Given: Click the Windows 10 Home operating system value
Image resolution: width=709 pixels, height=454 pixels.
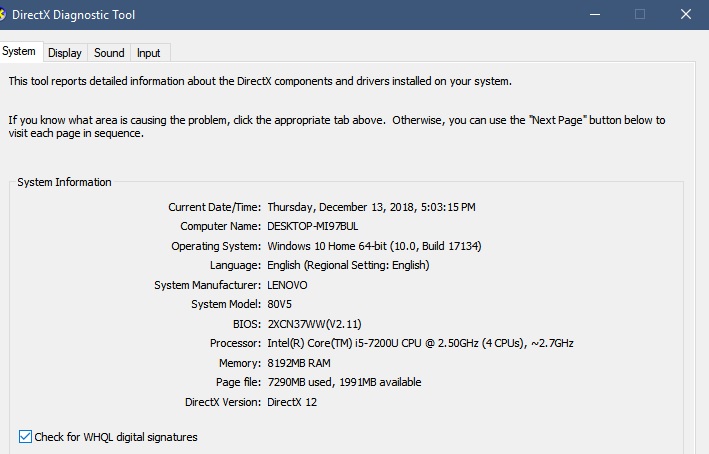Looking at the screenshot, I should [x=374, y=246].
